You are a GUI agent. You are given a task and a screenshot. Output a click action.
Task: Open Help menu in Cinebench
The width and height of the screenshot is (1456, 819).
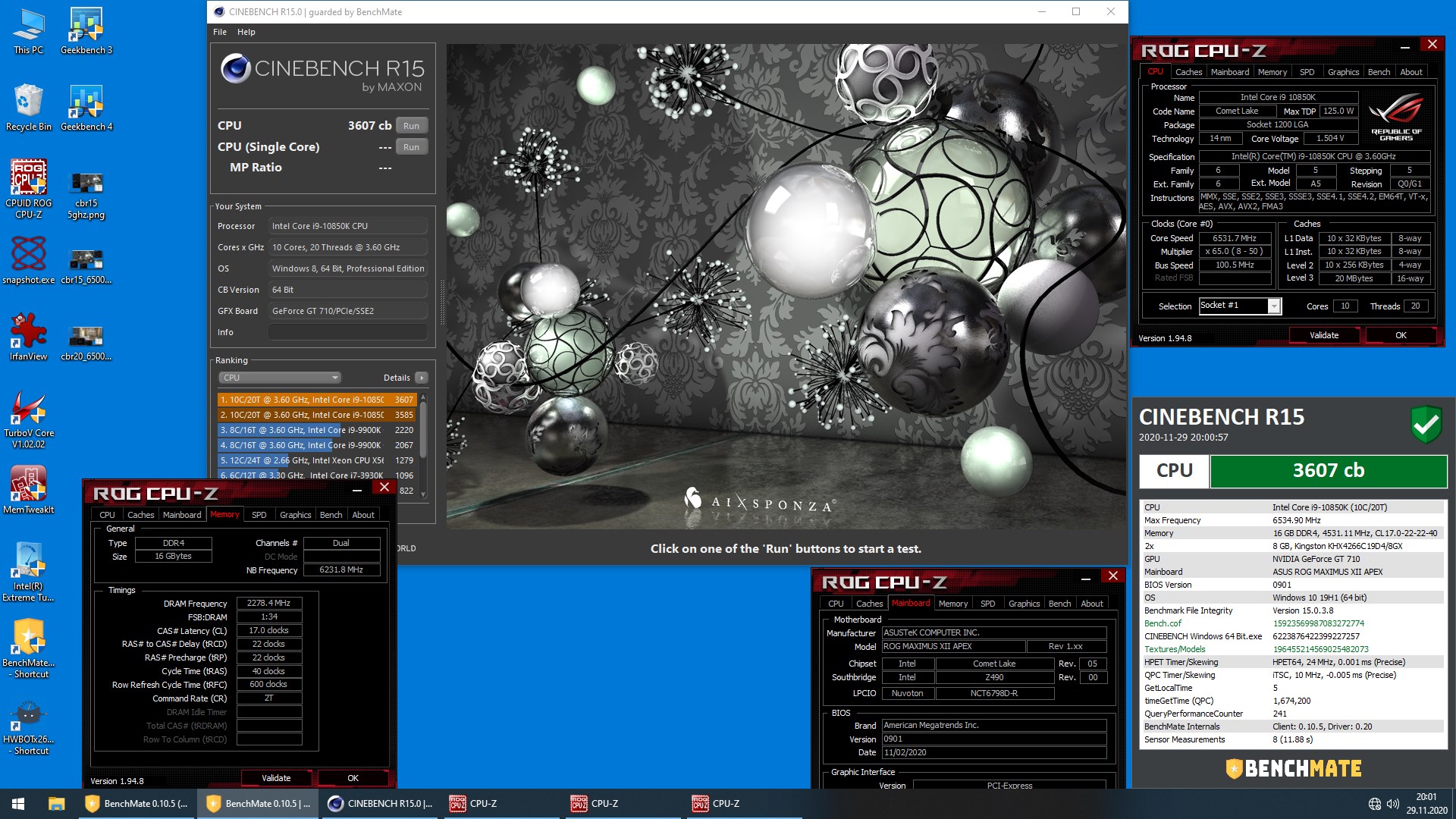click(x=246, y=32)
